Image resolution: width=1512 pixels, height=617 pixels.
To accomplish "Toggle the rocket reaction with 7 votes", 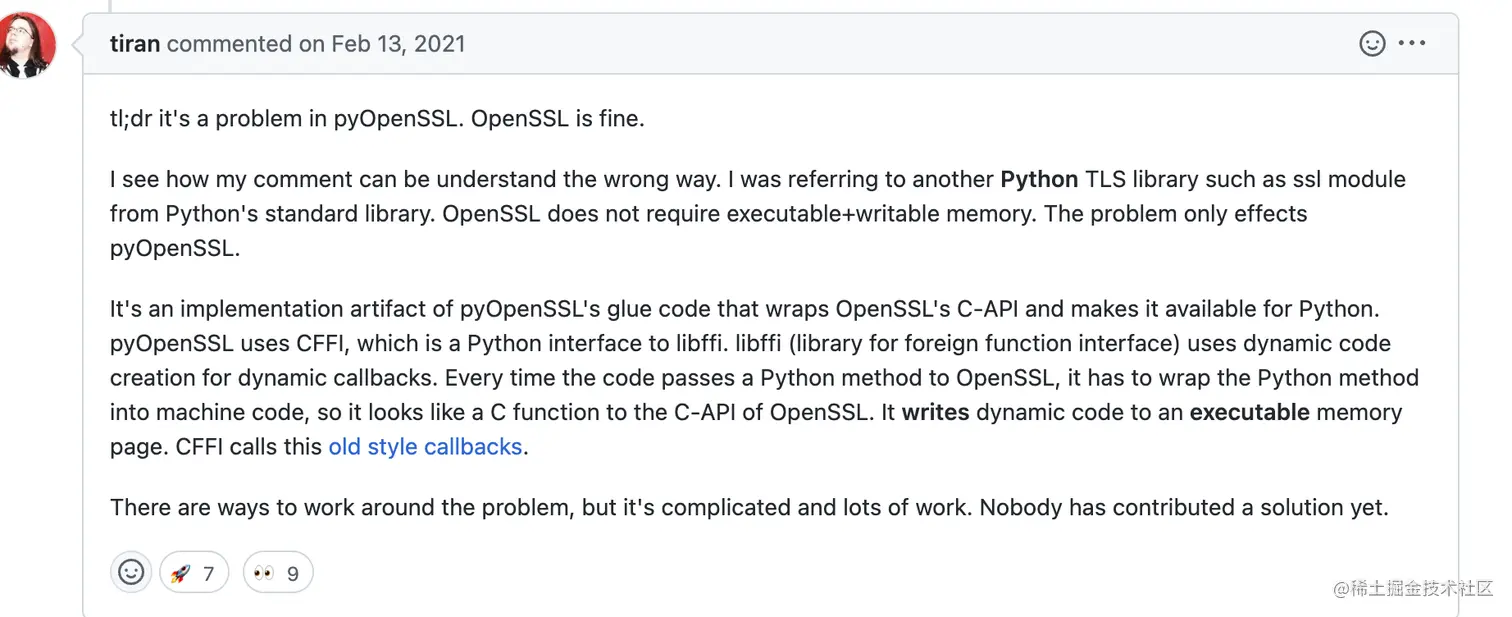I will 193,573.
